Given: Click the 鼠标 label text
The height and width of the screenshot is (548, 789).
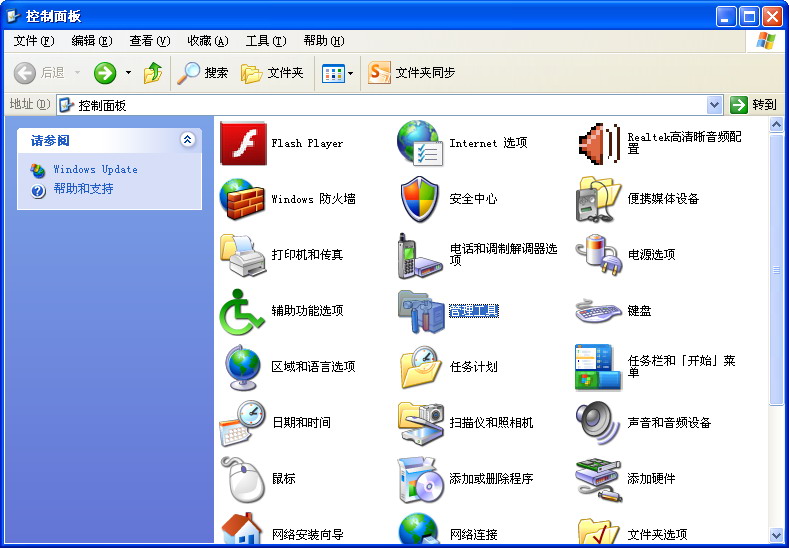Looking at the screenshot, I should (284, 479).
